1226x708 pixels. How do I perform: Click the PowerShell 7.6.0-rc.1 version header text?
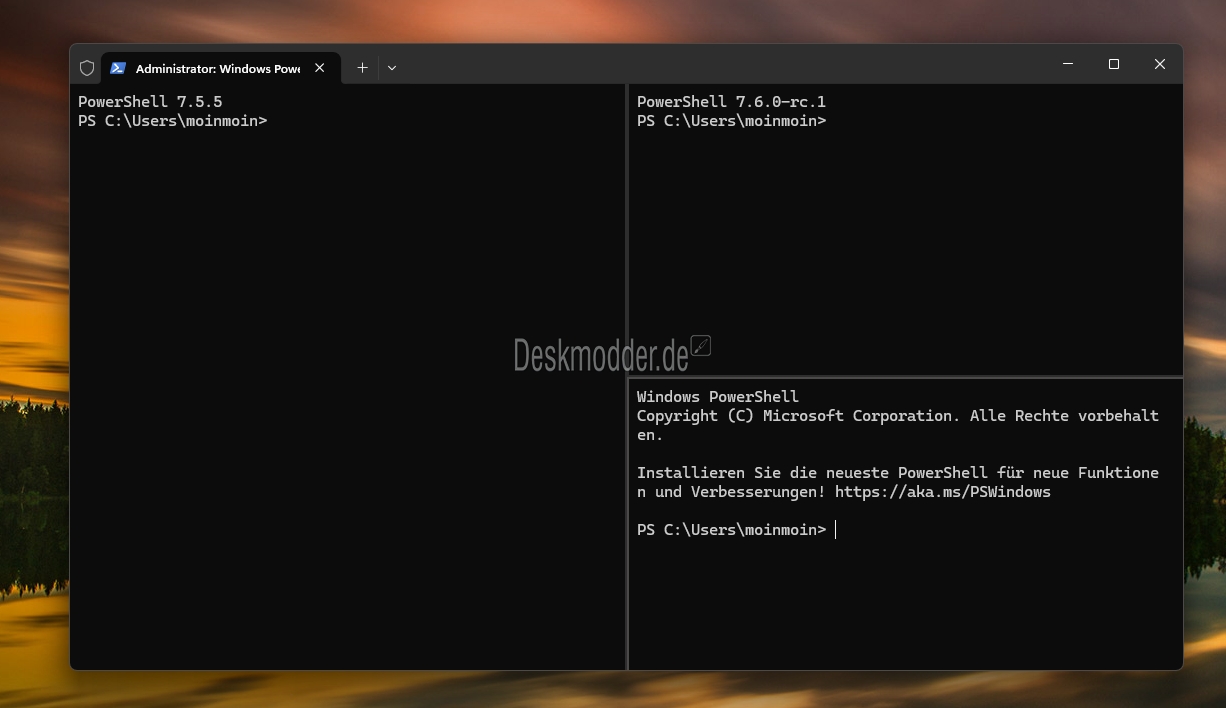731,102
